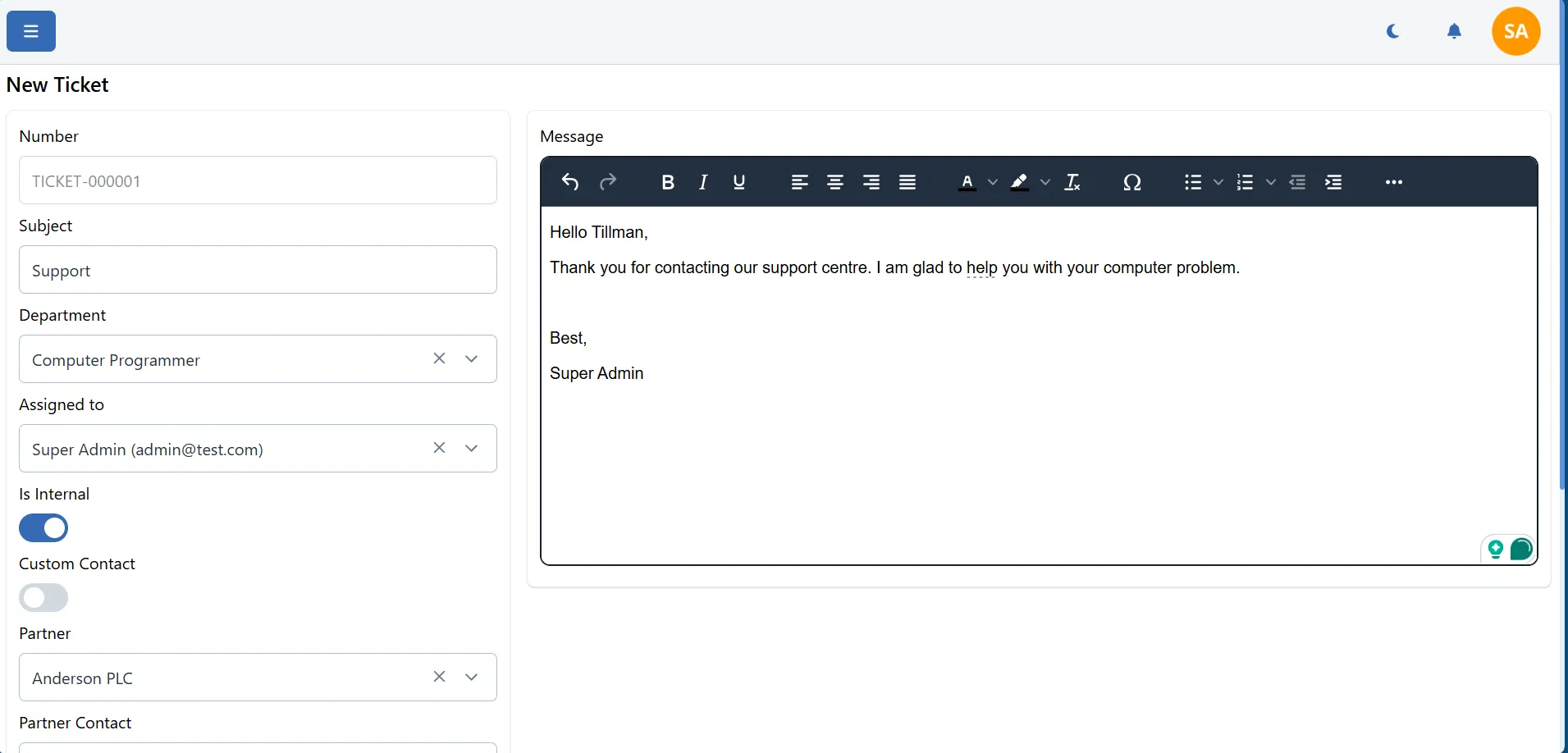Clear text formatting with the Tx icon

pos(1073,182)
